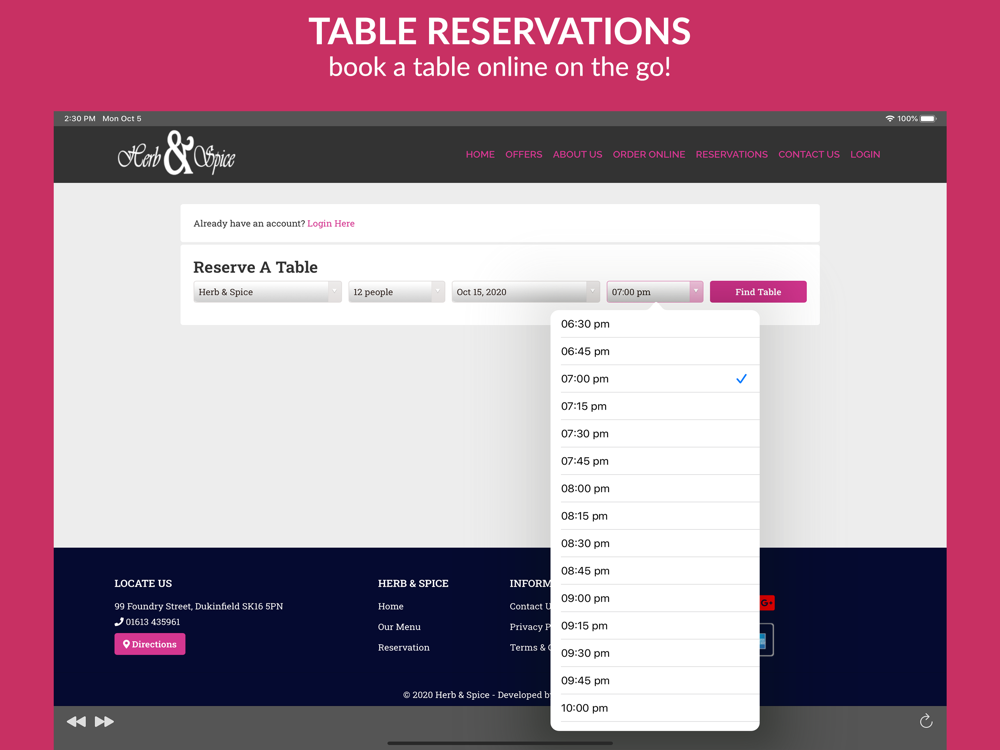
Task: Open ORDER ONLINE in navigation
Action: 649,154
